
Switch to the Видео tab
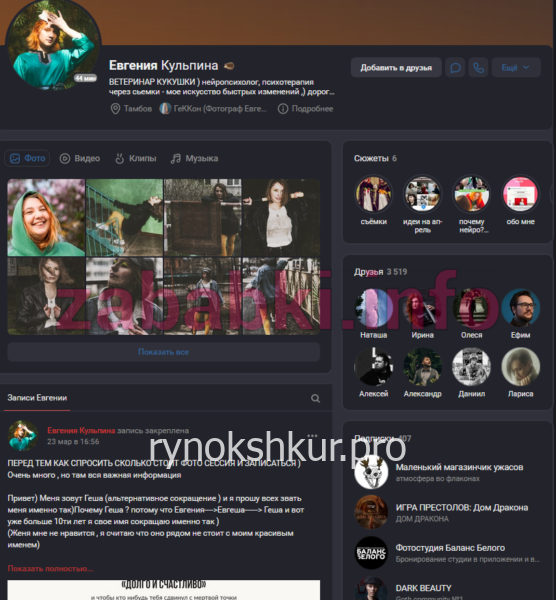(80, 158)
